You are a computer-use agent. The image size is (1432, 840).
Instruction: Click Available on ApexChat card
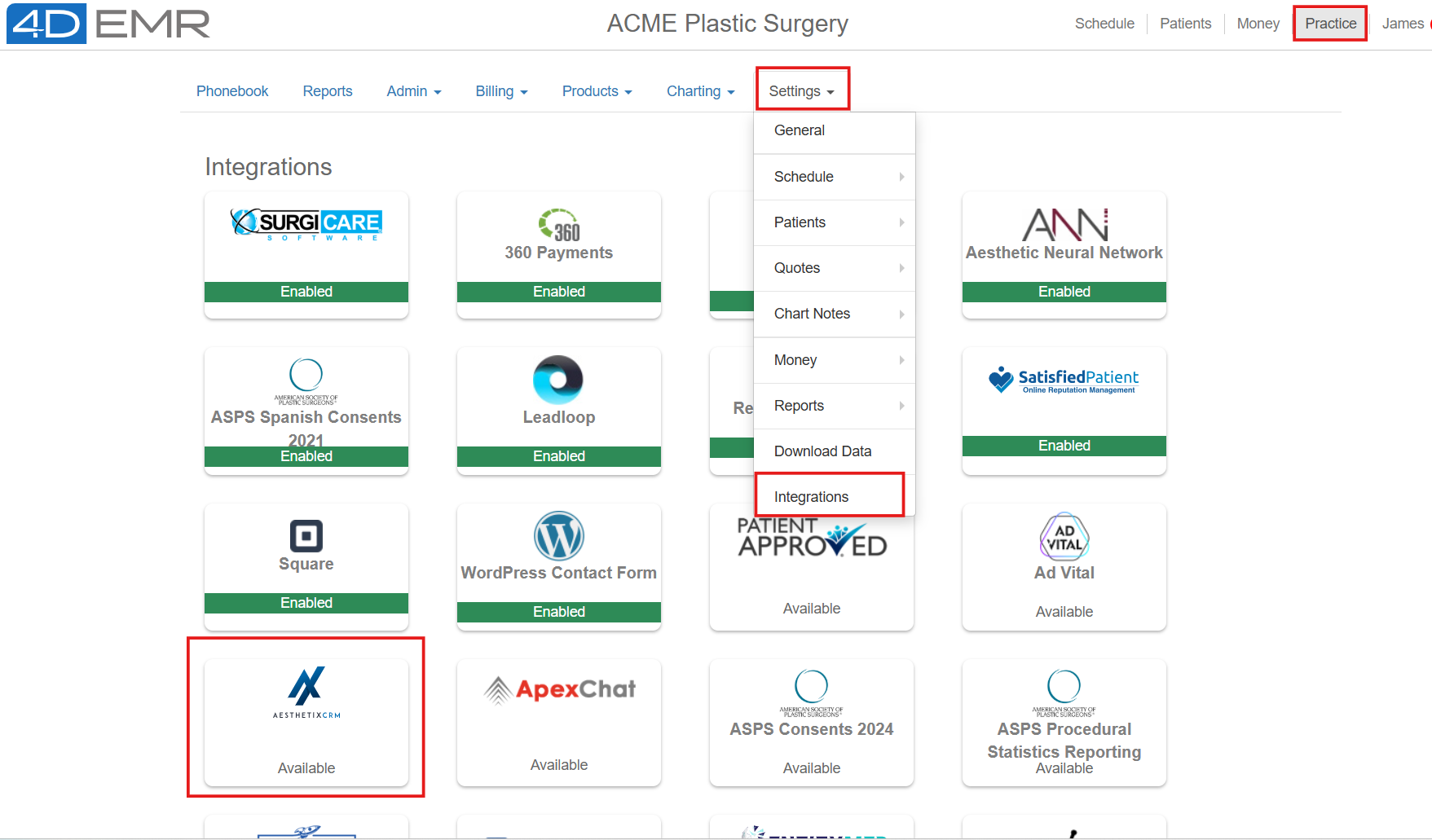tap(559, 765)
